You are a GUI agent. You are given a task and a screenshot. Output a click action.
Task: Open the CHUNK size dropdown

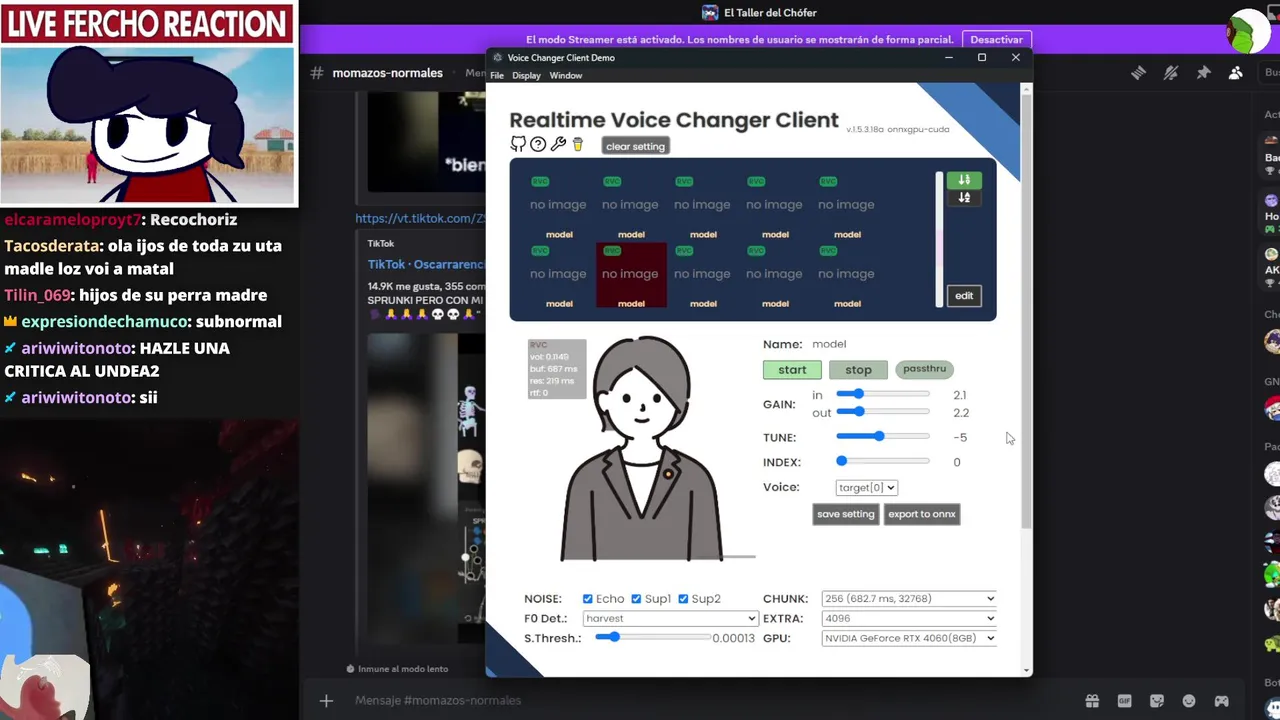(x=909, y=598)
